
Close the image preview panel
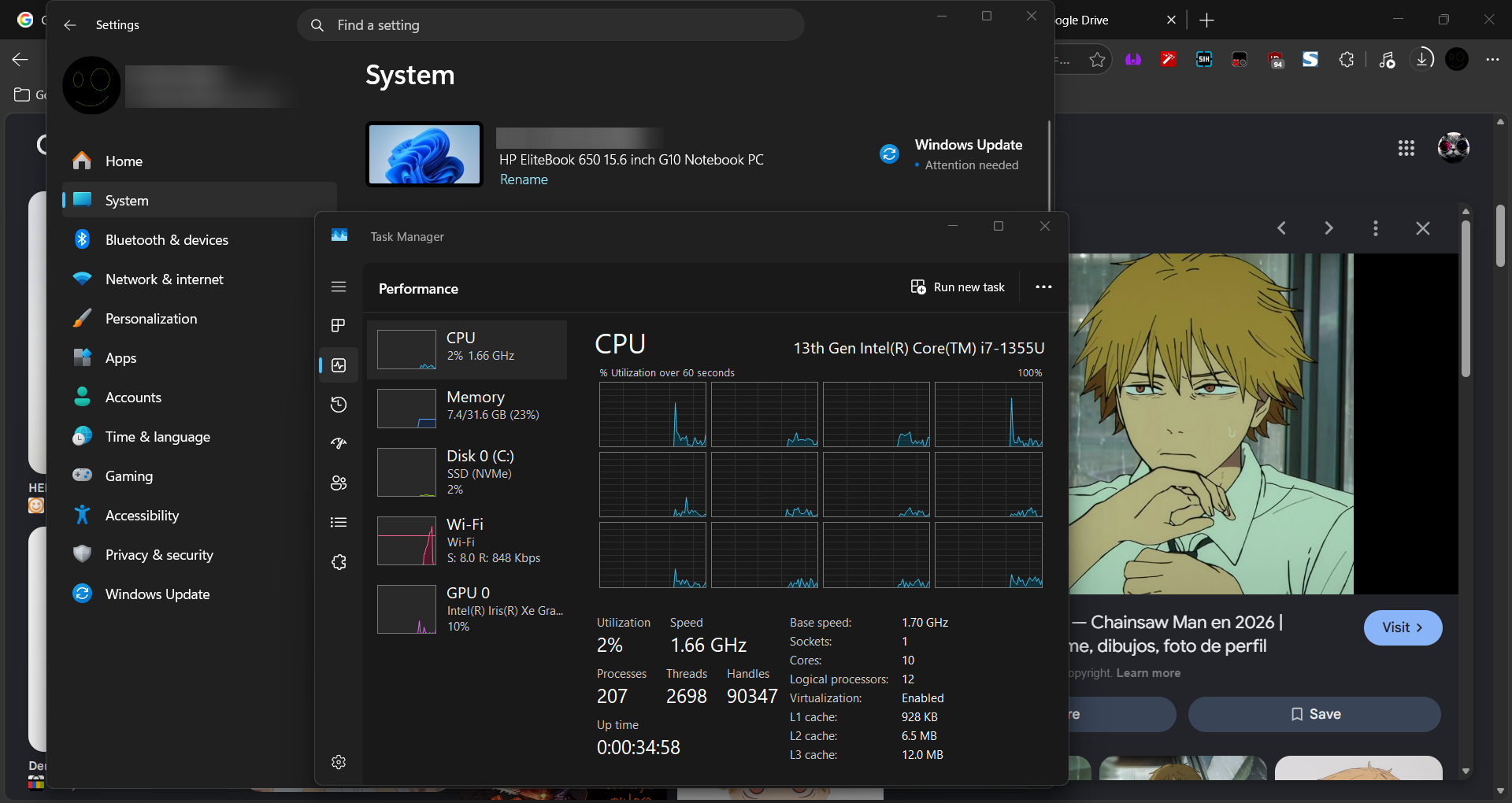pos(1423,228)
